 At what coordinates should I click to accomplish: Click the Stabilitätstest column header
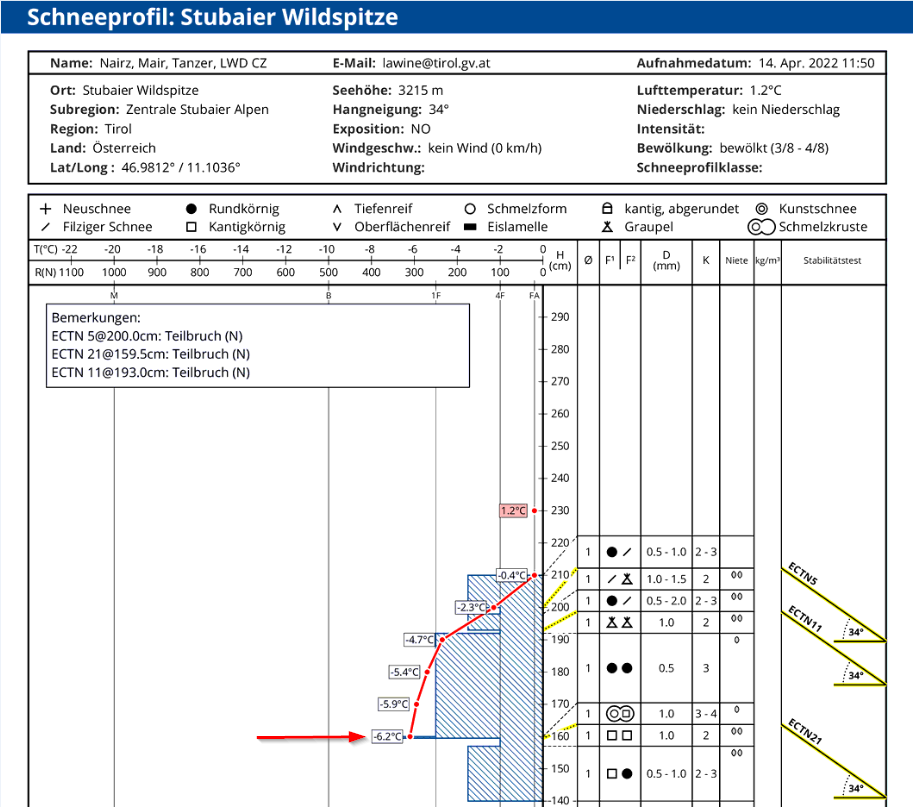(x=832, y=260)
